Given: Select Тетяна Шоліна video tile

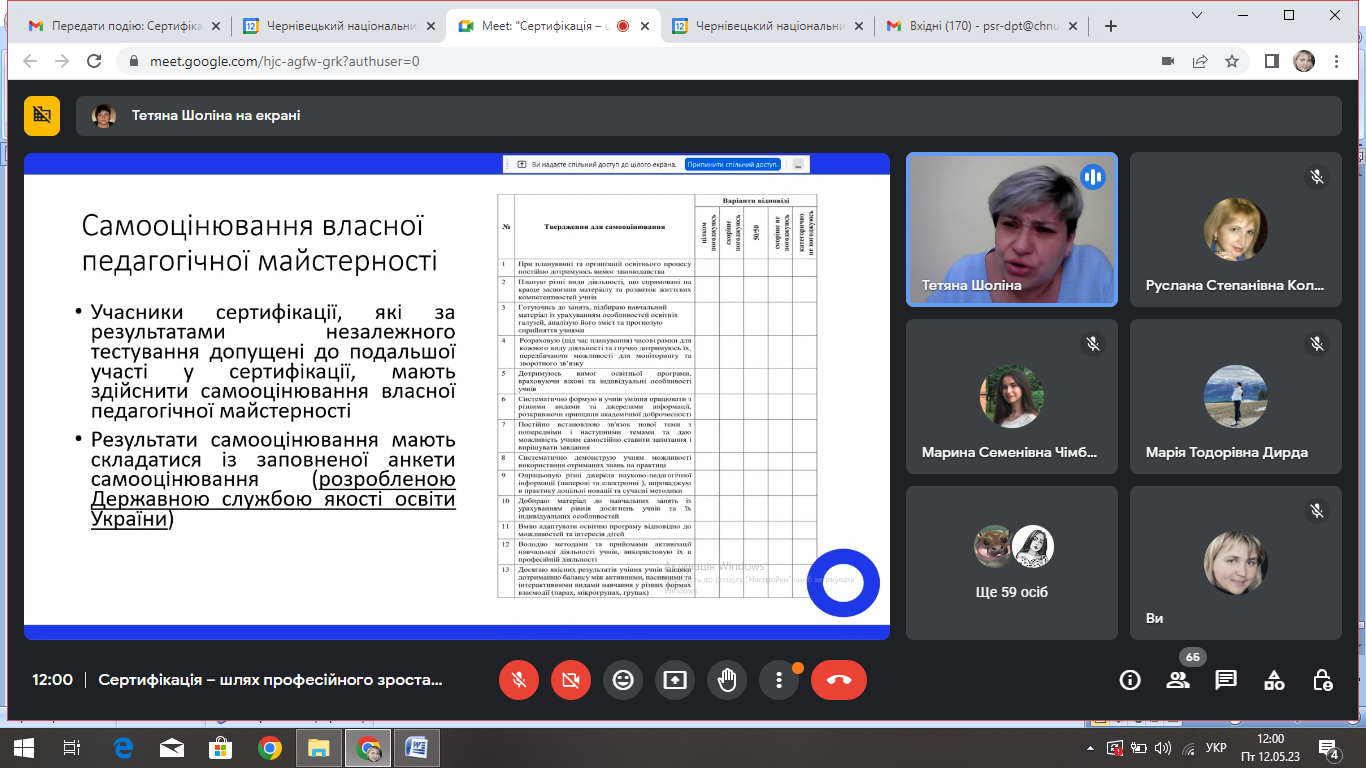Looking at the screenshot, I should click(x=1012, y=229).
